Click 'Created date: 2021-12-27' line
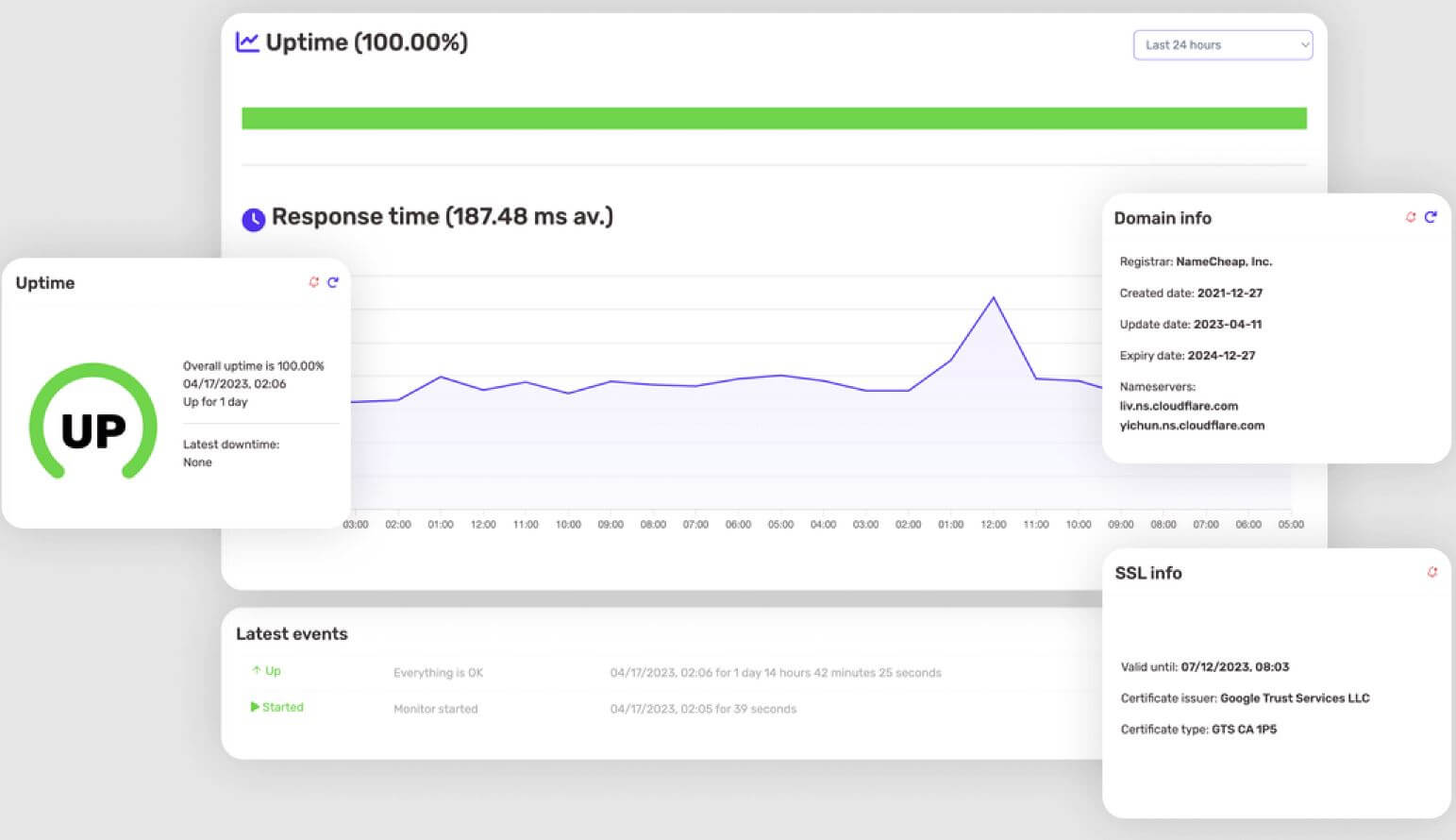The width and height of the screenshot is (1456, 840). click(1191, 293)
